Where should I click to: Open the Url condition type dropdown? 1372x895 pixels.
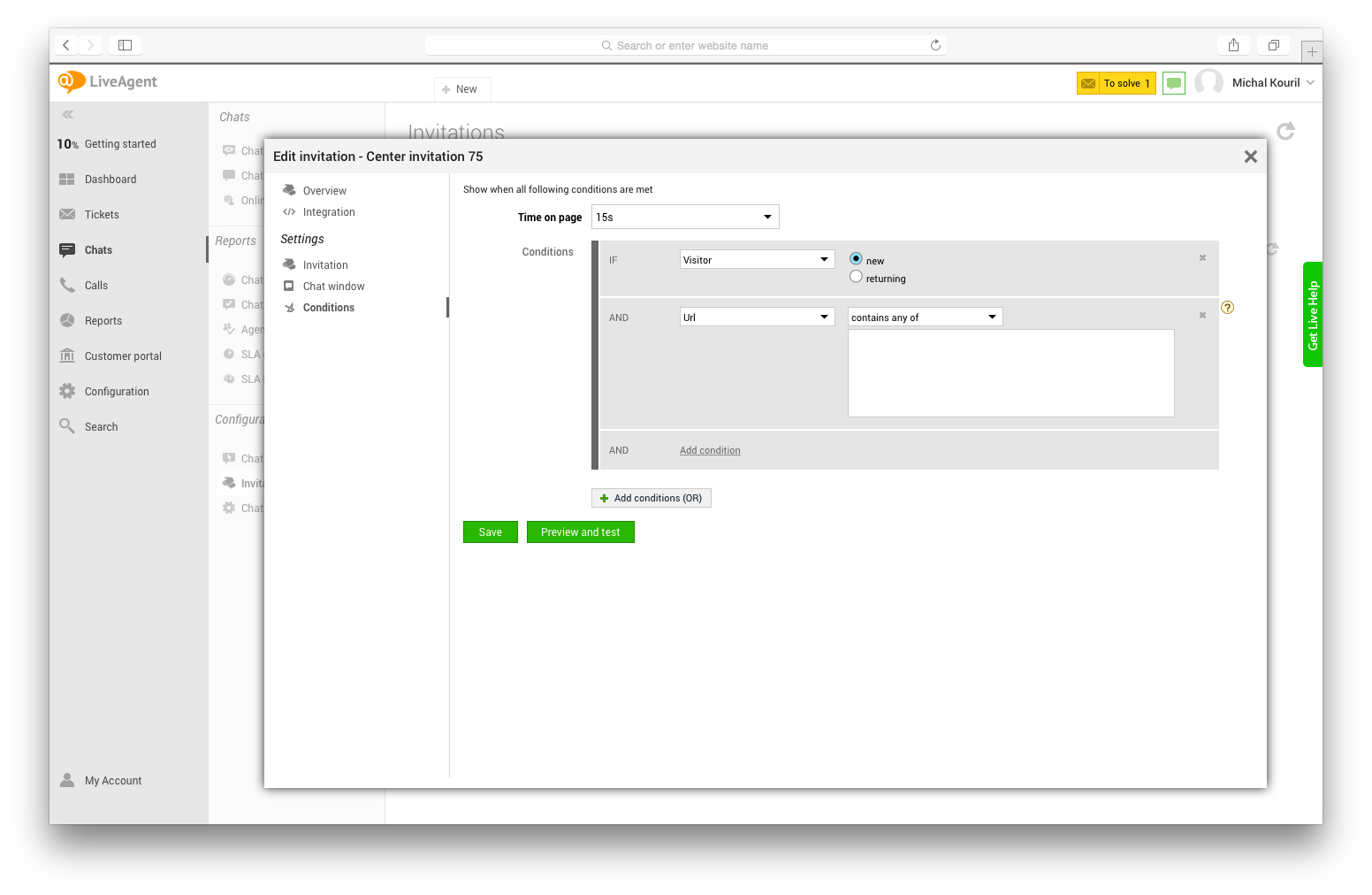(758, 317)
